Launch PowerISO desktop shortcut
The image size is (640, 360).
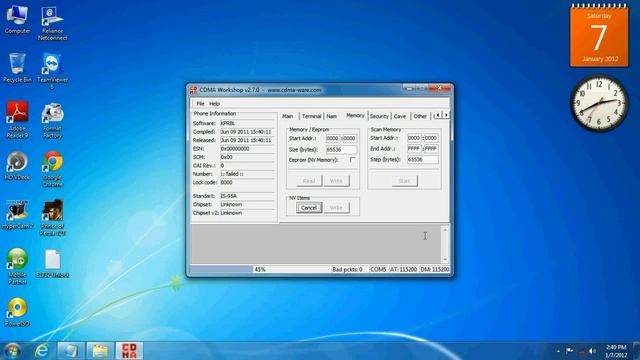17,312
